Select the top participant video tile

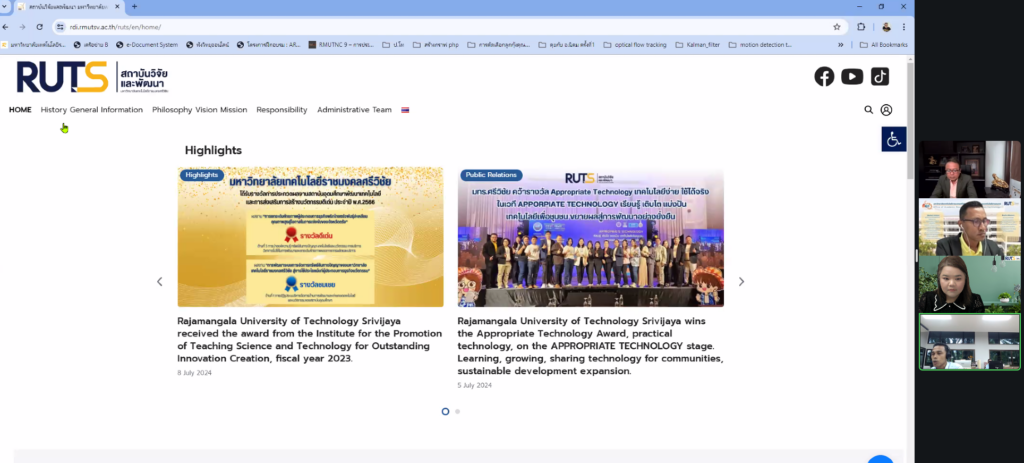(970, 169)
